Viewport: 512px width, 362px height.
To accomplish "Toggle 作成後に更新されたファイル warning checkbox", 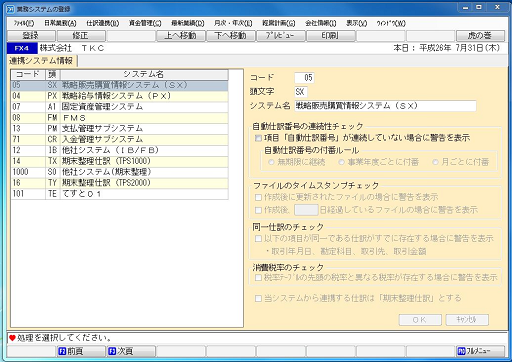I will click(258, 197).
